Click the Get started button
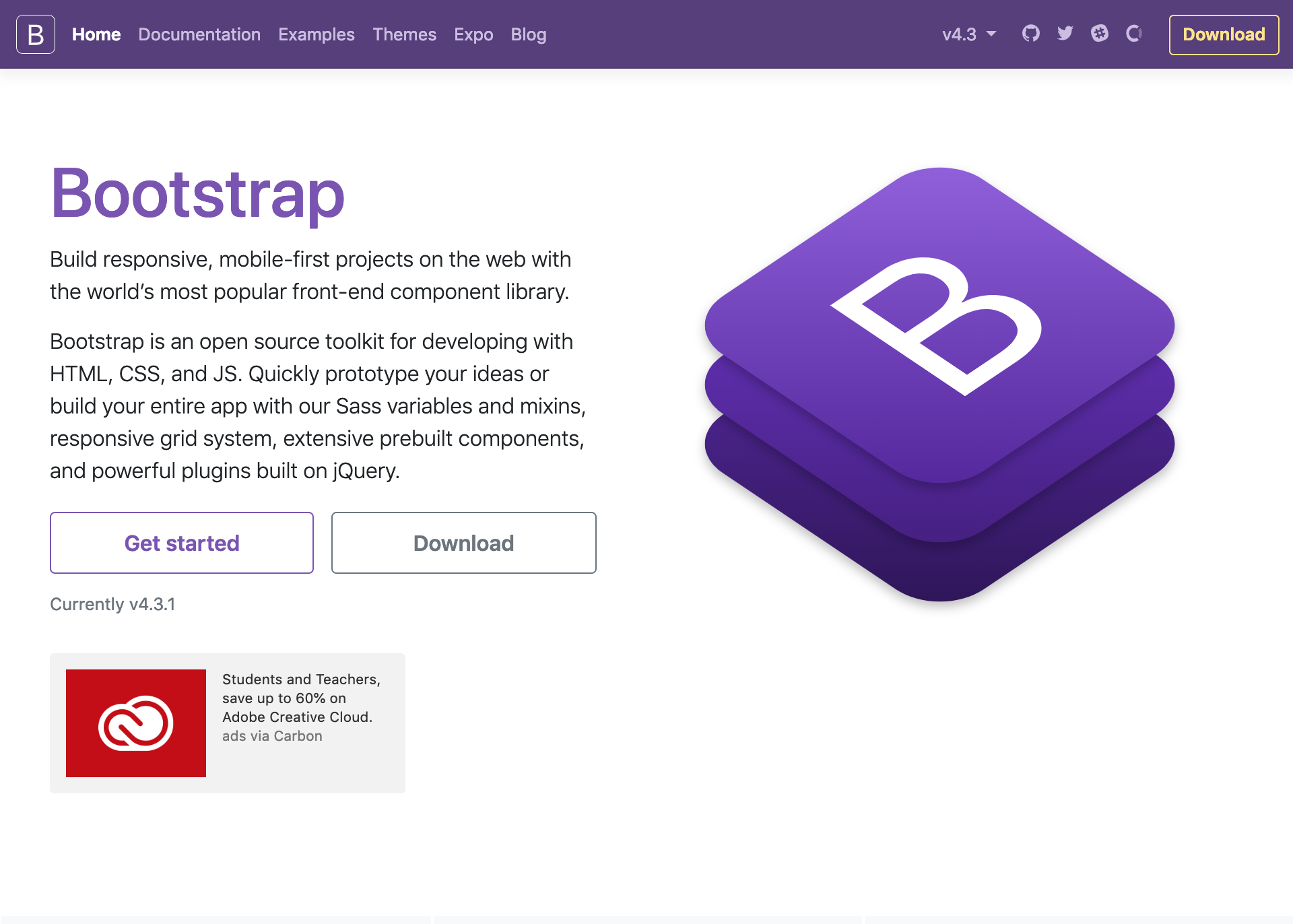Viewport: 1293px width, 924px height. click(x=182, y=543)
